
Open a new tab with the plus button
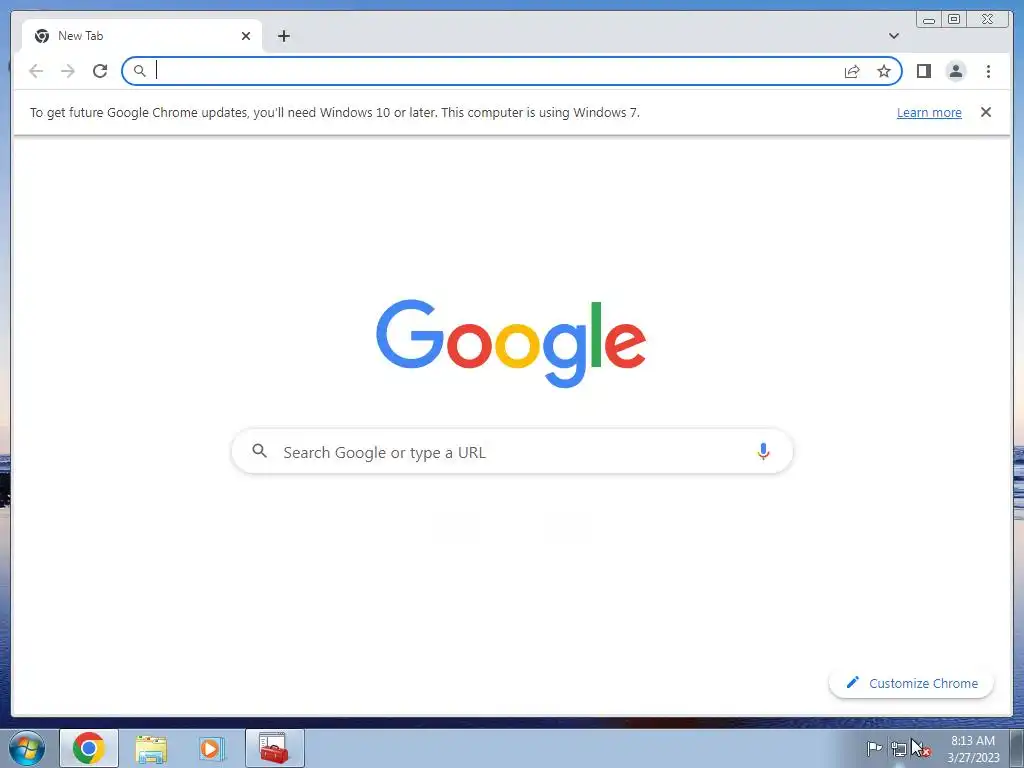pyautogui.click(x=283, y=36)
